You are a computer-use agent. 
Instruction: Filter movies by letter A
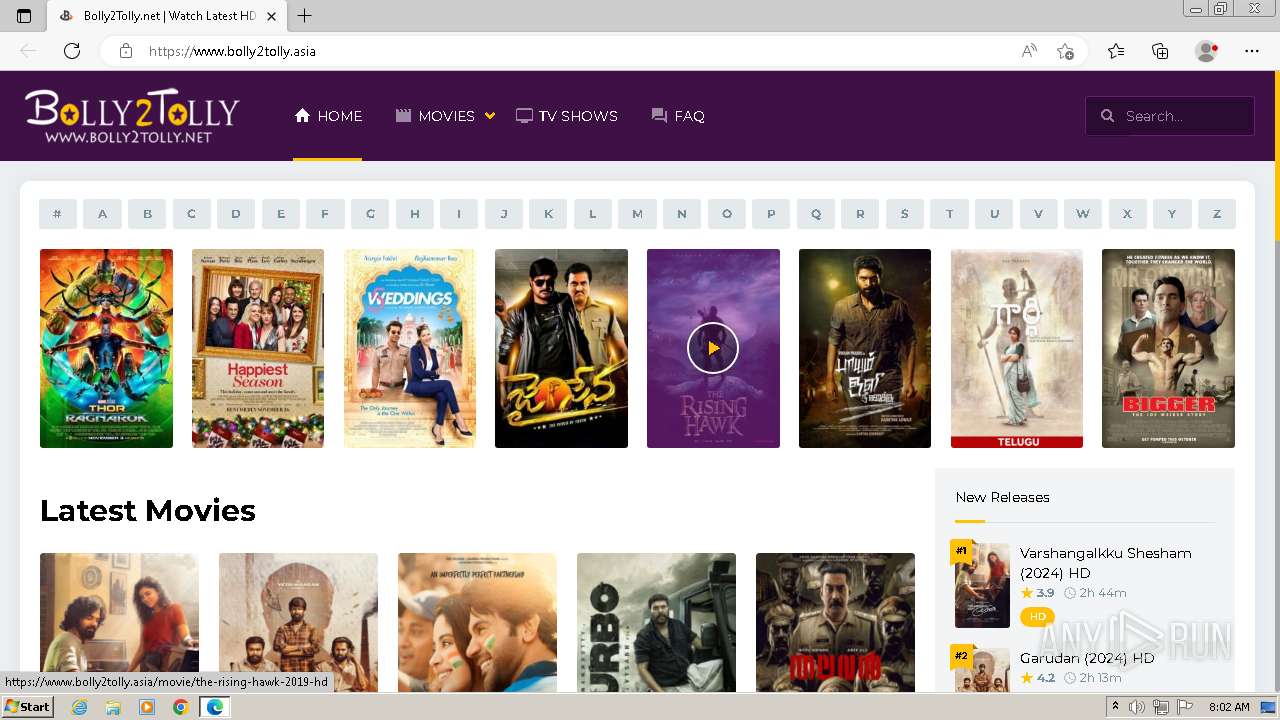click(102, 214)
